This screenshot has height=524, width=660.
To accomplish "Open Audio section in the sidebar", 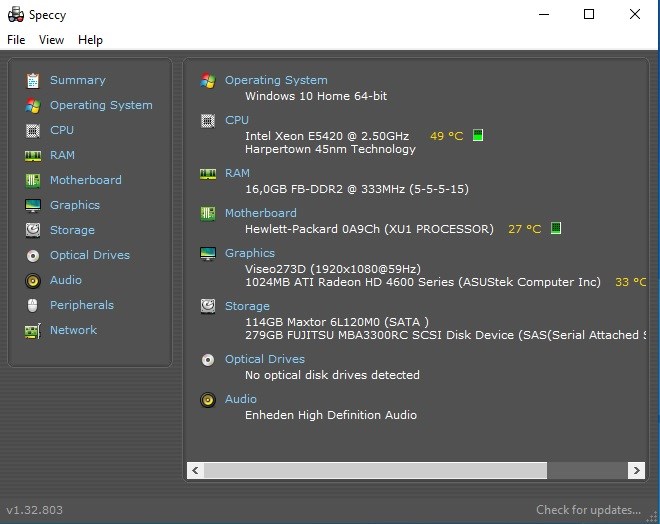I will click(66, 280).
